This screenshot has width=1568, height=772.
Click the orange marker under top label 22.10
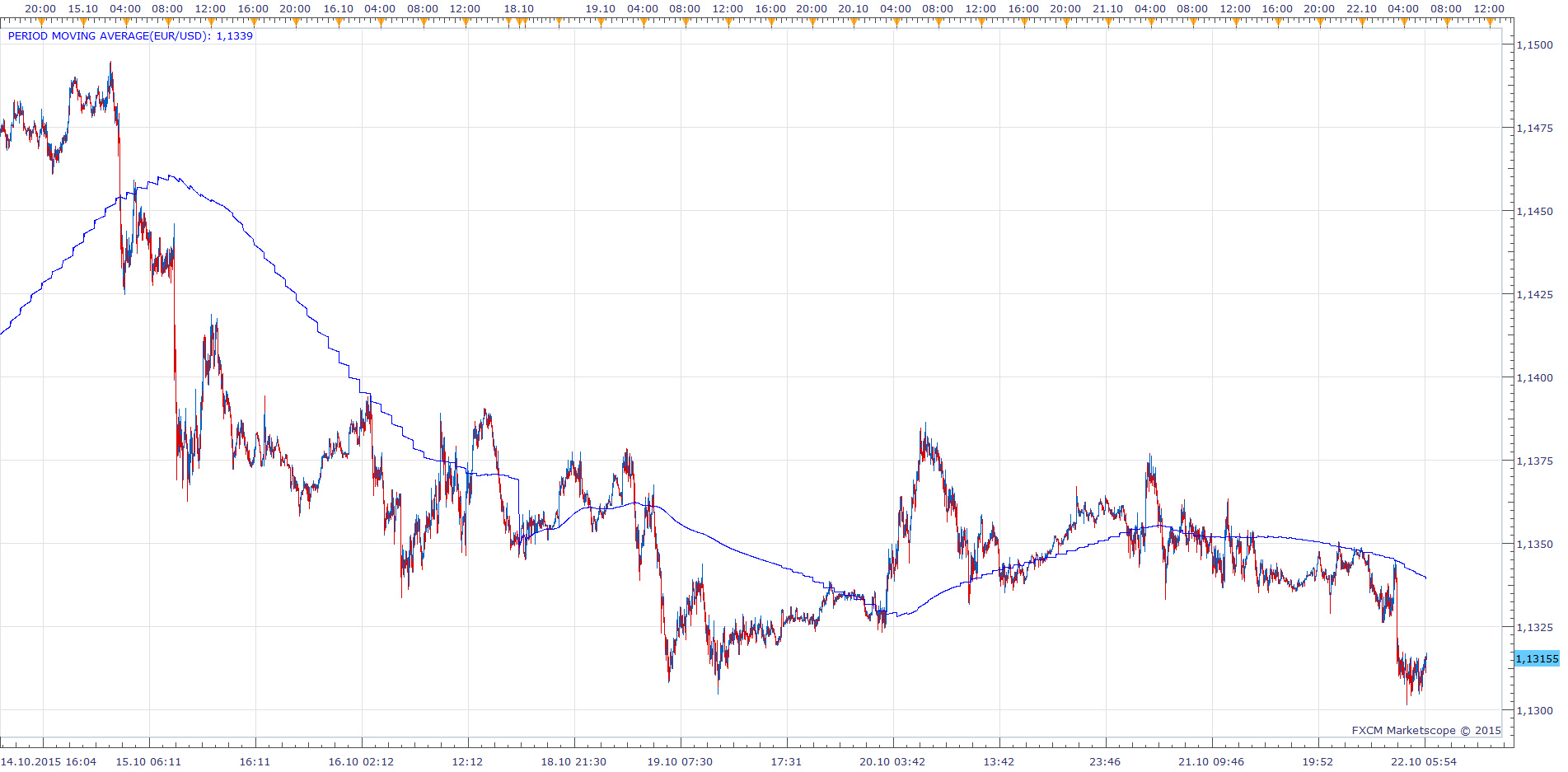[1362, 22]
